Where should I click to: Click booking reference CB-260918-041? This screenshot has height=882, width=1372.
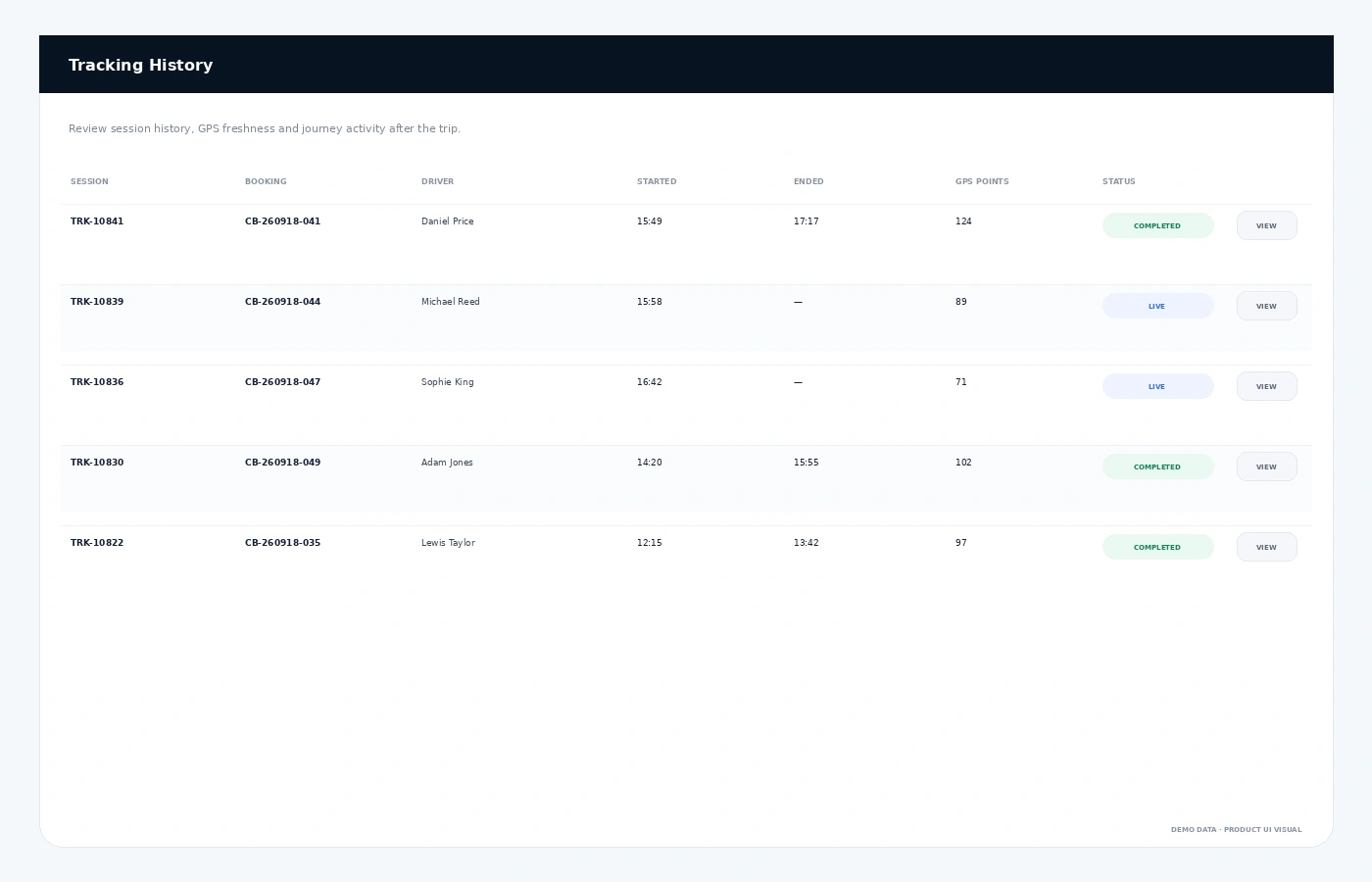pyautogui.click(x=282, y=221)
